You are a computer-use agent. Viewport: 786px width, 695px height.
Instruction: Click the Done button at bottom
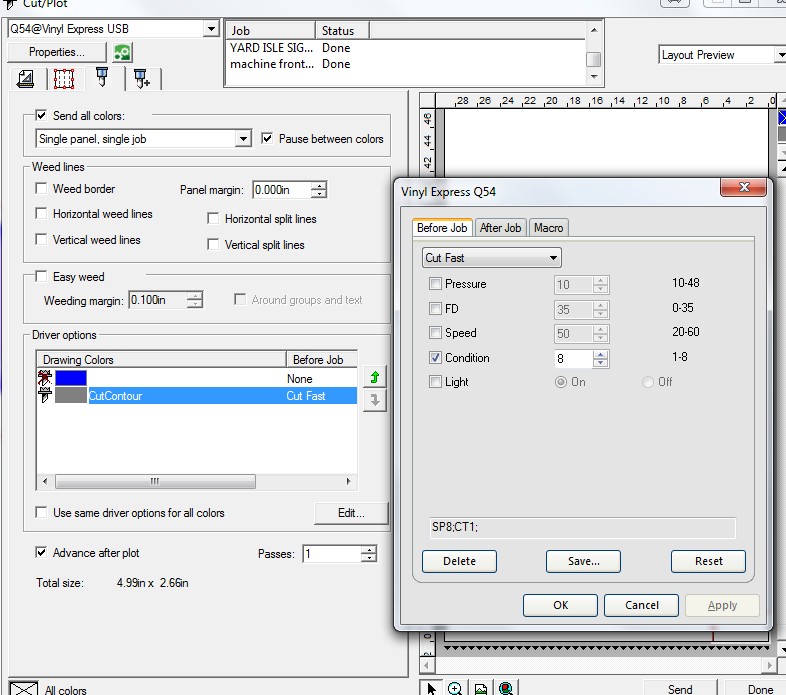coord(757,689)
